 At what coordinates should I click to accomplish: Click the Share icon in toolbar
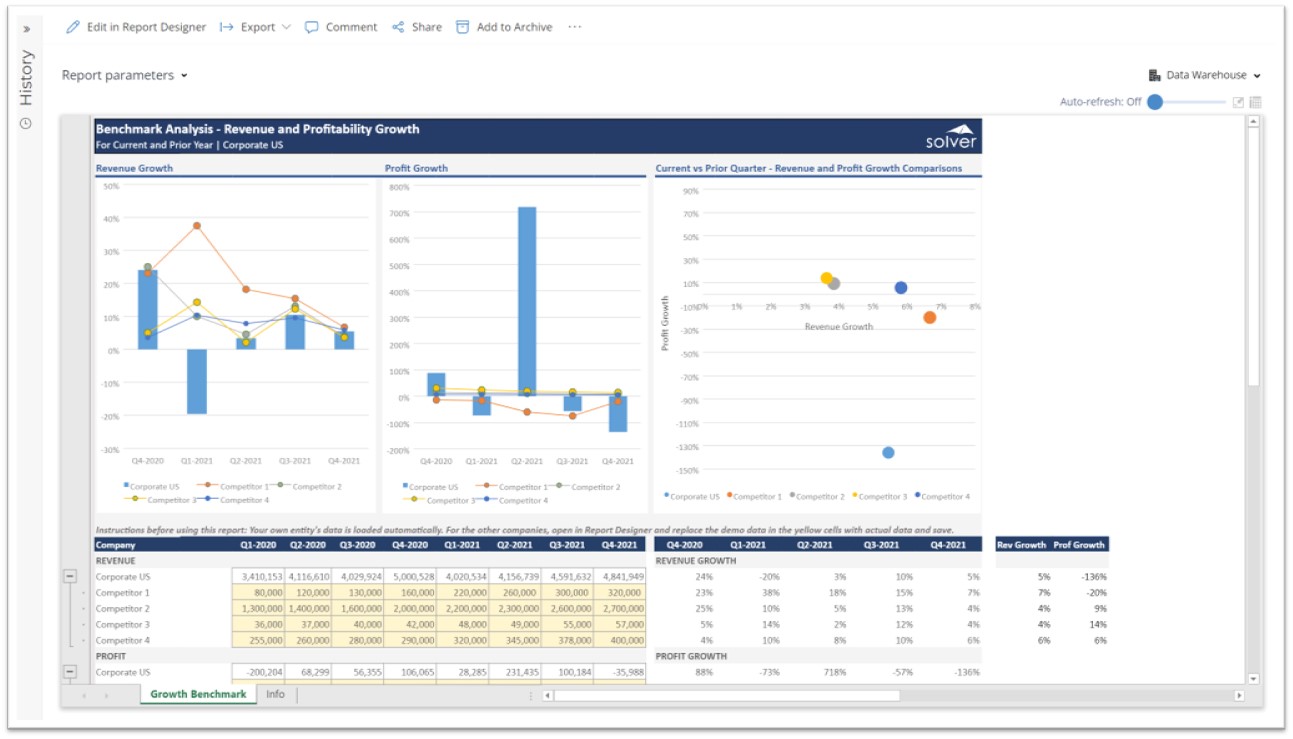point(398,27)
